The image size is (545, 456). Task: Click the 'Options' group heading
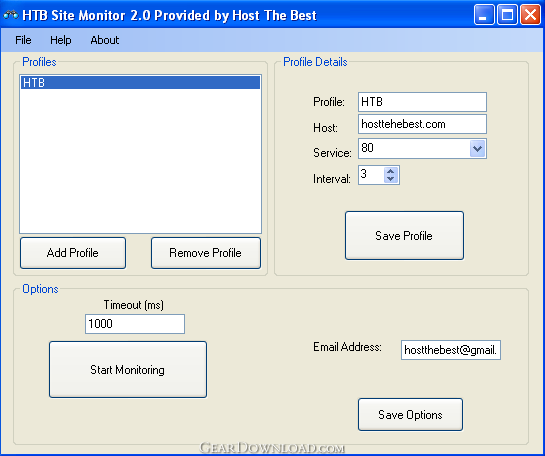40,289
